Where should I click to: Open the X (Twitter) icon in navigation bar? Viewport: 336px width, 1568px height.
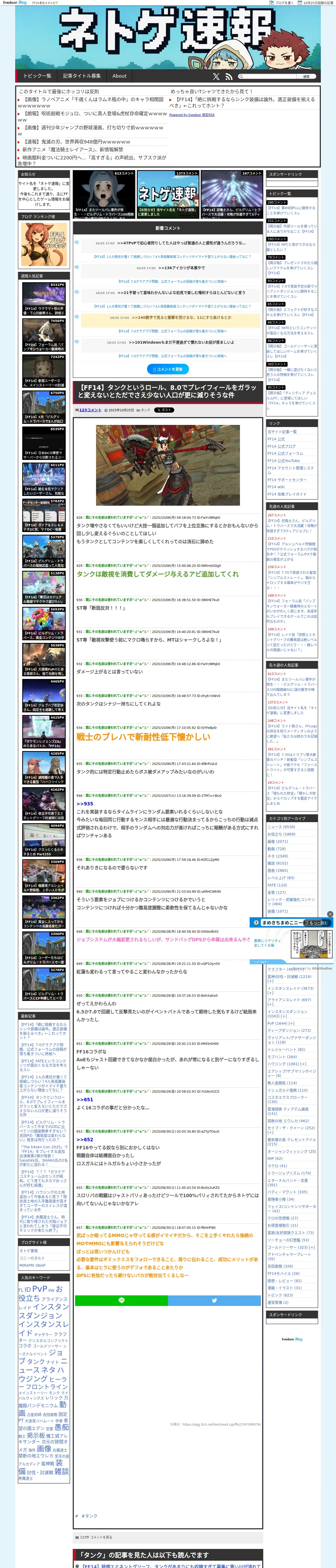(x=216, y=77)
